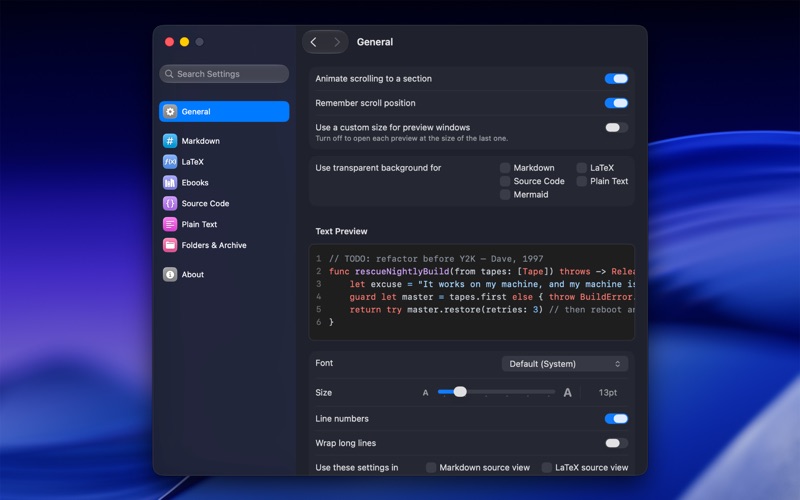
Task: Check transparent background for Markdown
Action: pyautogui.click(x=505, y=168)
